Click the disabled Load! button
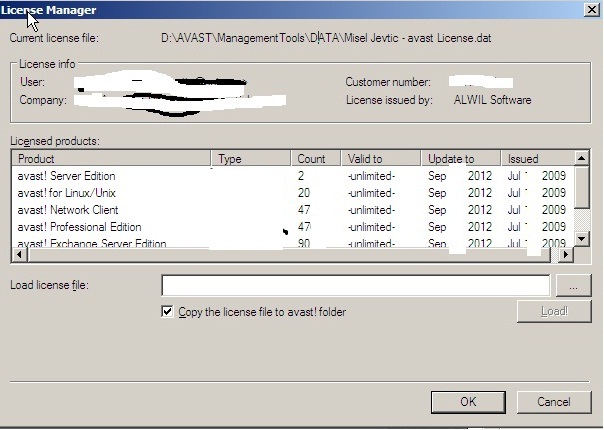 [554, 311]
